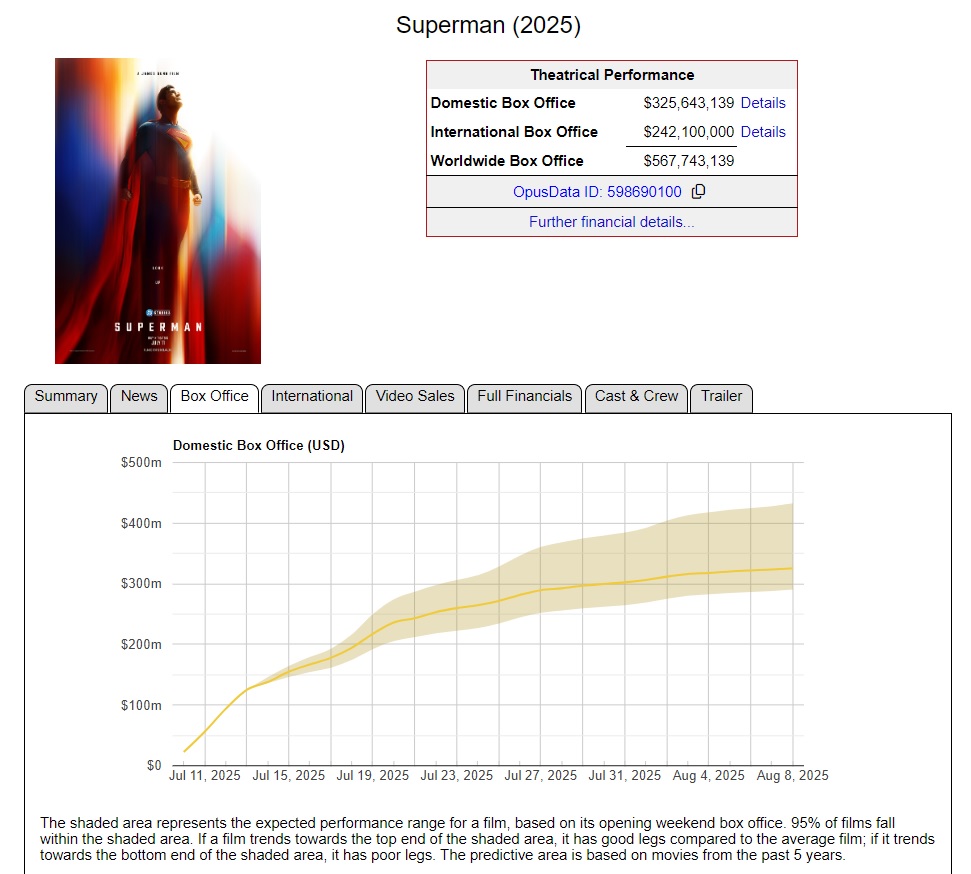The width and height of the screenshot is (971, 874).
Task: Click the Domestic Box Office row label
Action: coord(503,103)
